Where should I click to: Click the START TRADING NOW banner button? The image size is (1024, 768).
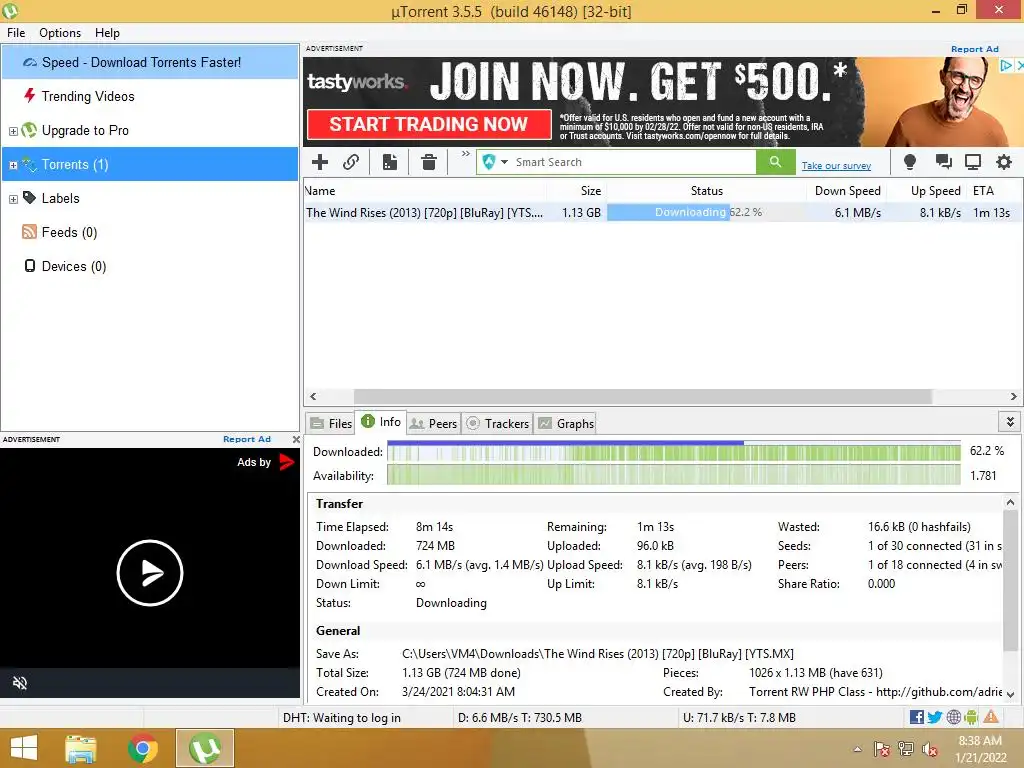pyautogui.click(x=428, y=124)
